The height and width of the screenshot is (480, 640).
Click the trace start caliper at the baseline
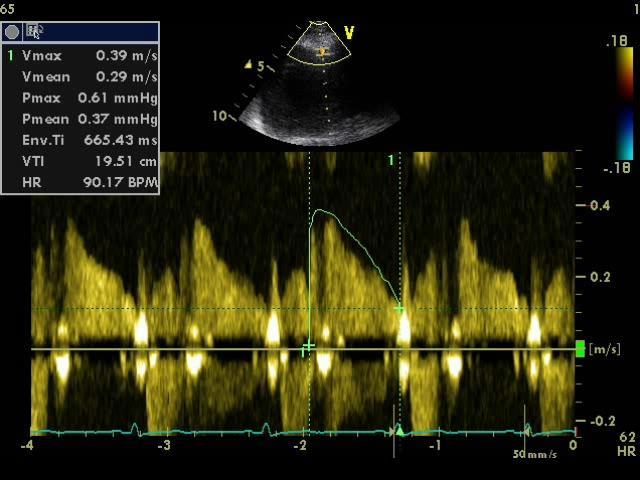click(308, 347)
